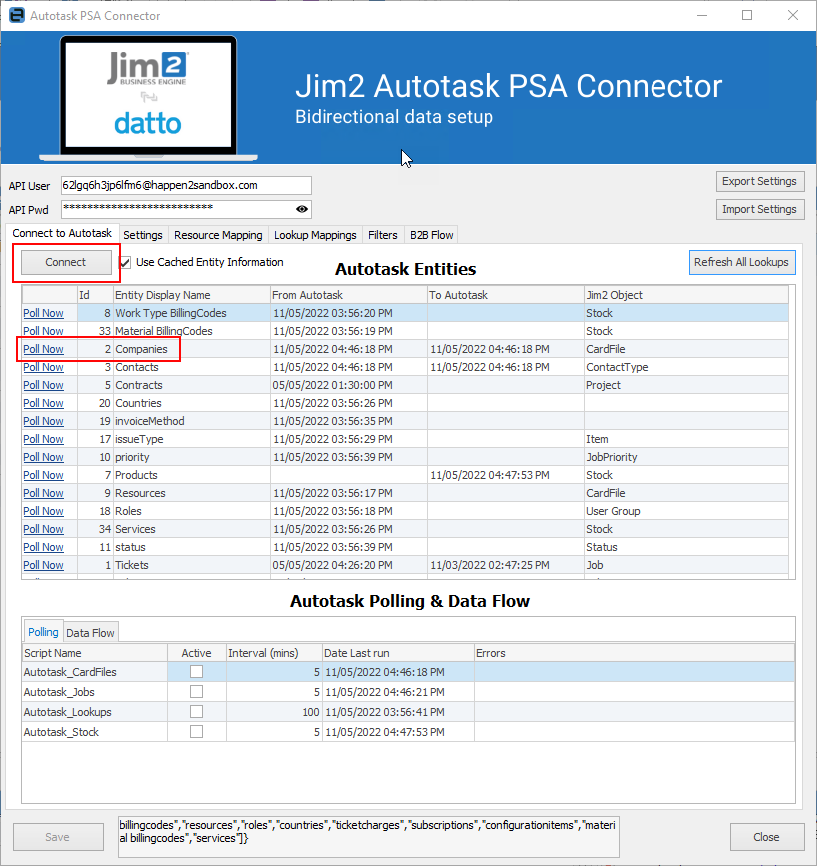Enable Active checkbox for Autotask_CardFiles
Viewport: 817px width, 866px height.
click(196, 672)
